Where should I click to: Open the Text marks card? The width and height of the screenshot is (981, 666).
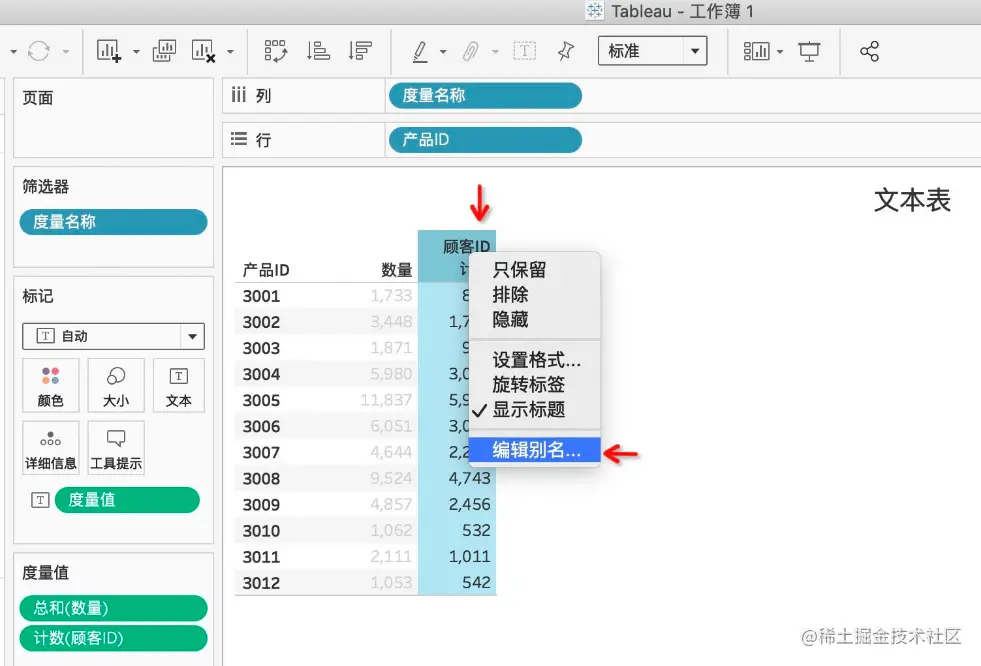[x=178, y=385]
